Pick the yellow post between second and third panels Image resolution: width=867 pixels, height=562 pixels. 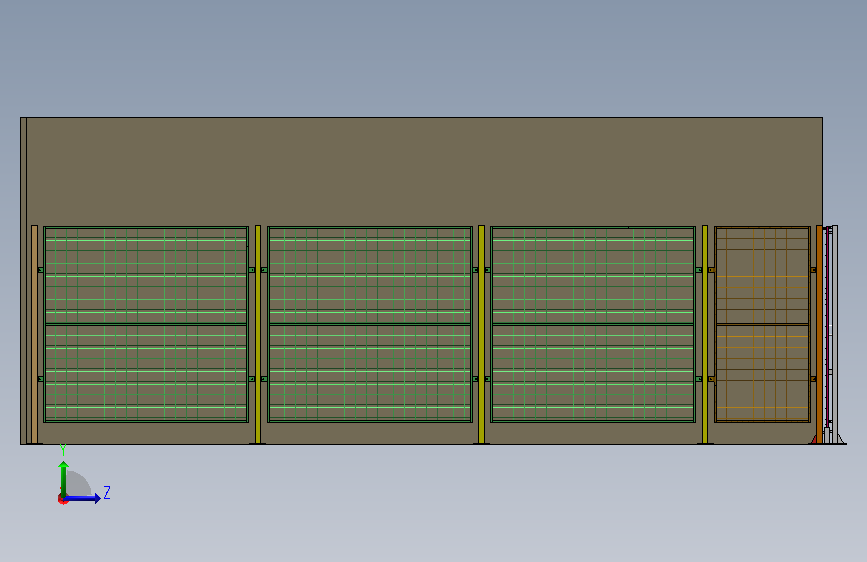point(482,334)
